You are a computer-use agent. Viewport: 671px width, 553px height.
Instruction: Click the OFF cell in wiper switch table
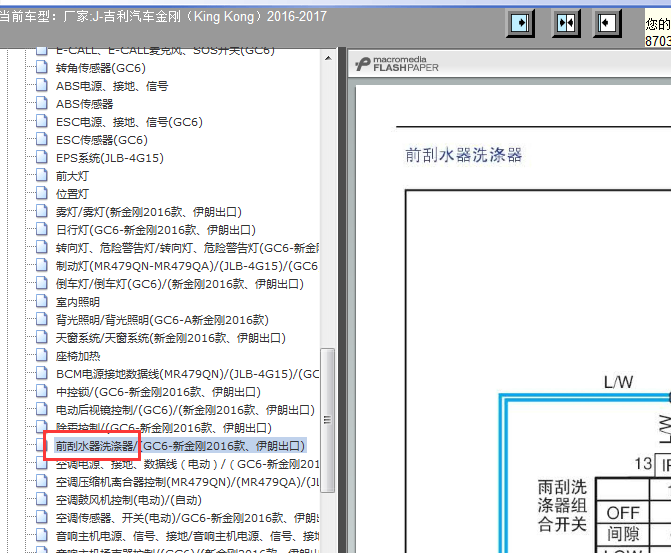[623, 512]
